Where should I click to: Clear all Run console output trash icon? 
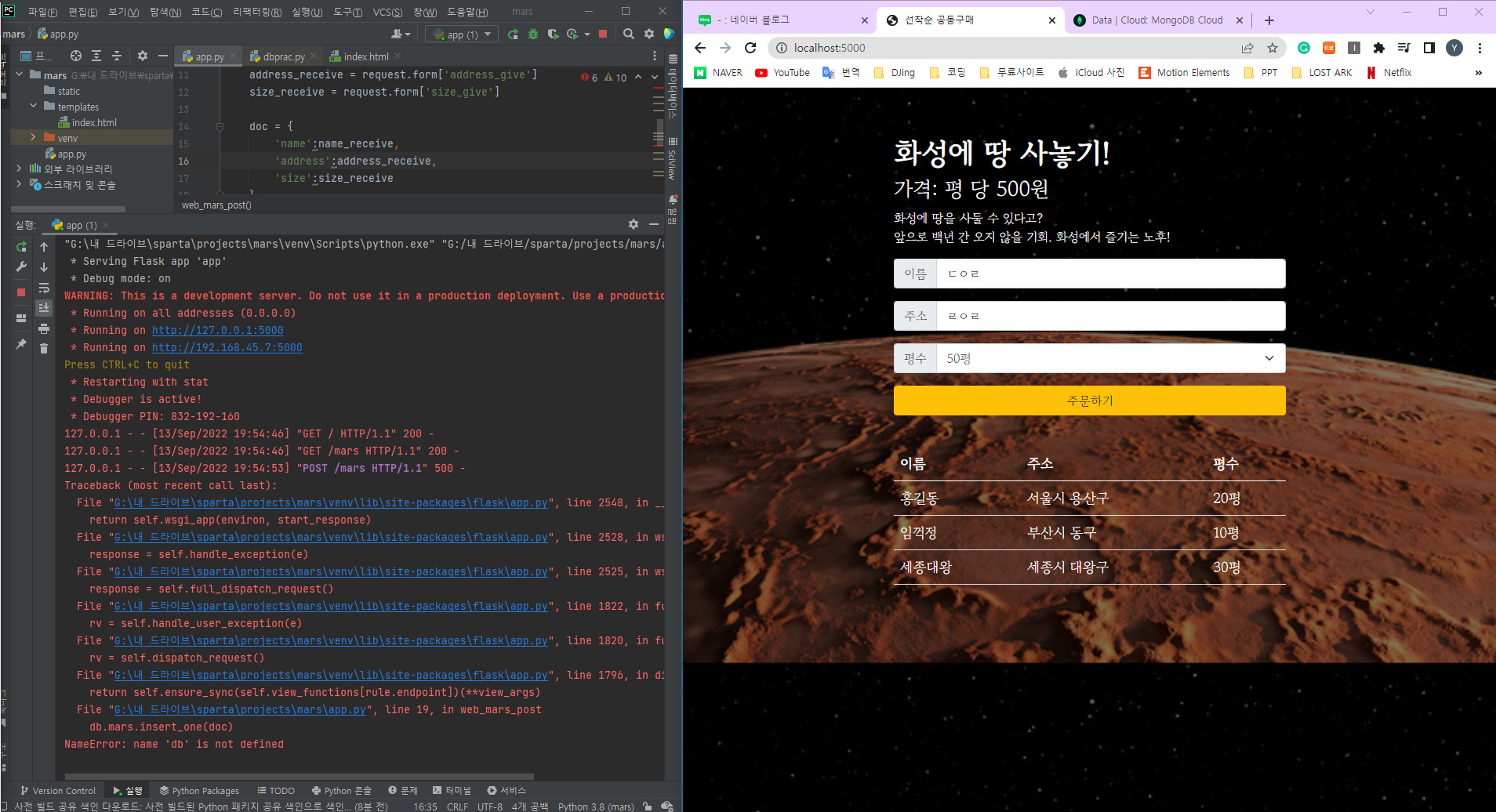click(44, 349)
